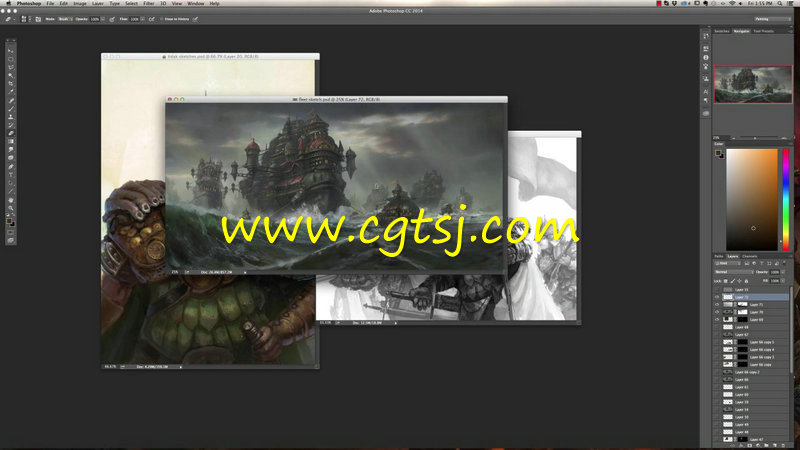The height and width of the screenshot is (450, 800).
Task: Select the Hand tool
Action: (11, 200)
